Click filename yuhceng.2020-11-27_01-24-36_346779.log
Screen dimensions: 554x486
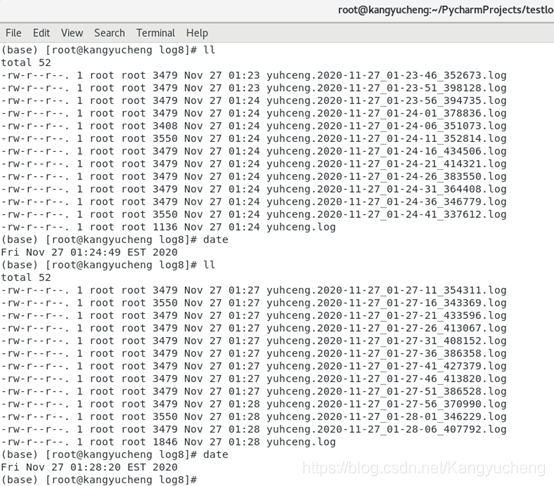point(386,202)
